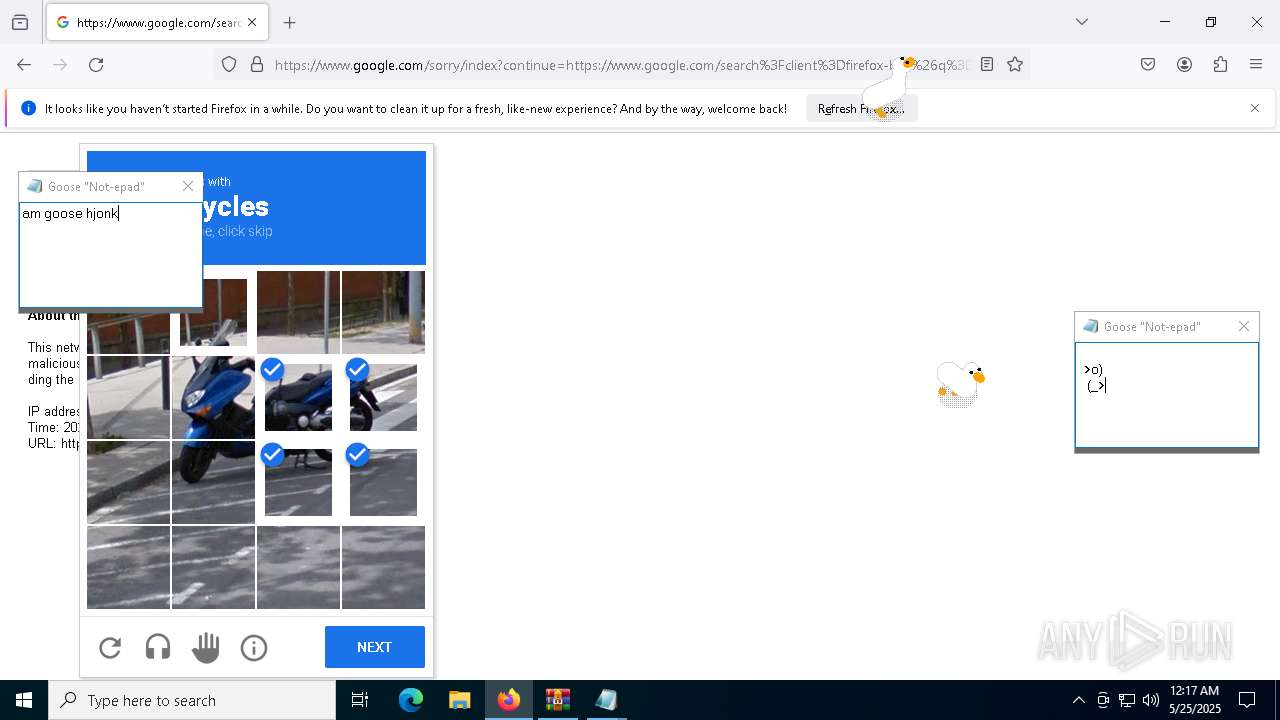Viewport: 1280px width, 720px height.
Task: Click into right Goose notepad text area
Action: pos(1167,395)
